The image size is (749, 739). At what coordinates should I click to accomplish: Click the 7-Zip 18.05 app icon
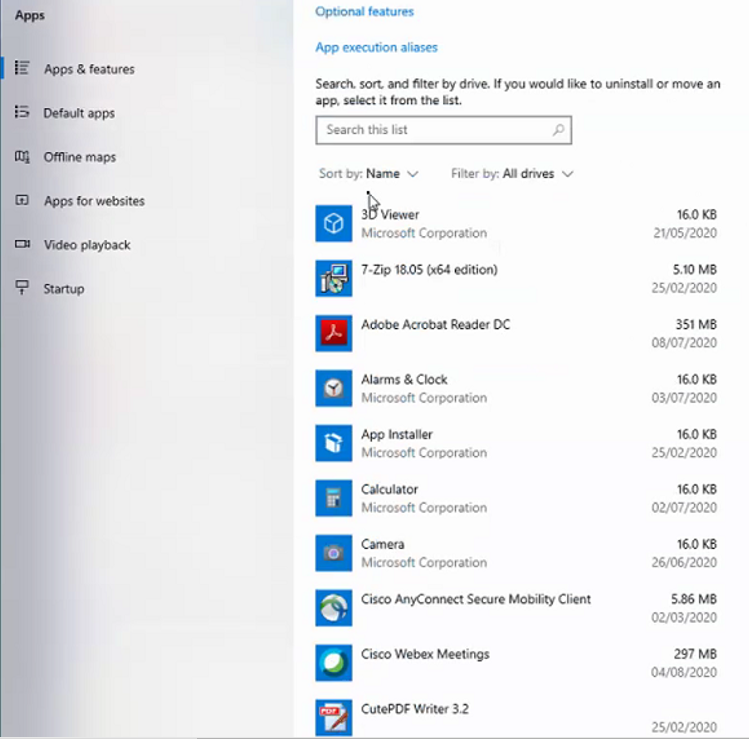[333, 278]
